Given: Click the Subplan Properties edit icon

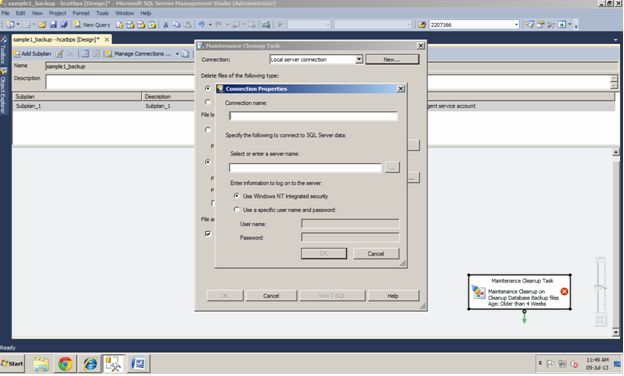Looking at the screenshot, I should pyautogui.click(x=59, y=54).
